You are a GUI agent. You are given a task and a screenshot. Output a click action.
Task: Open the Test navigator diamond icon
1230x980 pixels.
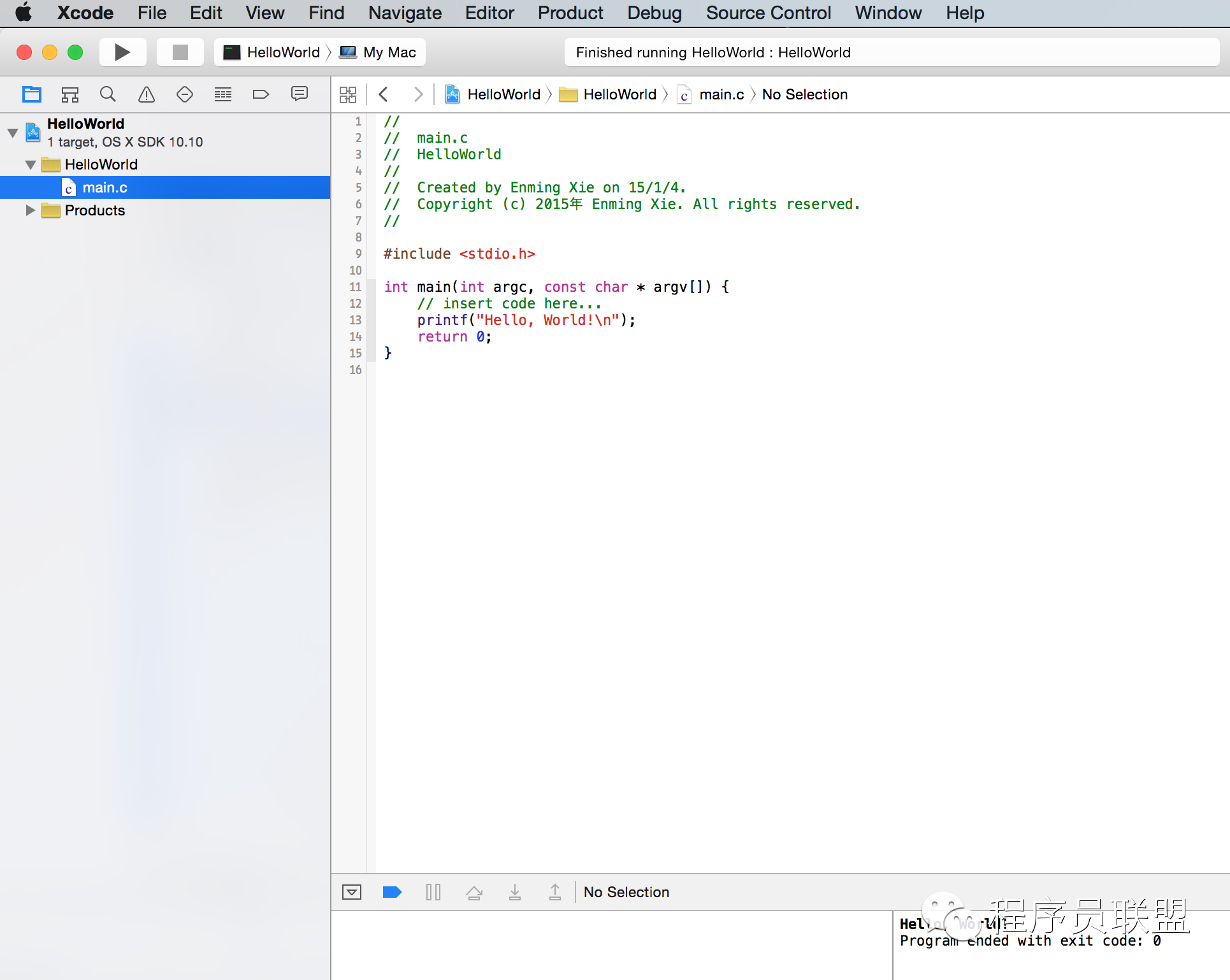185,95
